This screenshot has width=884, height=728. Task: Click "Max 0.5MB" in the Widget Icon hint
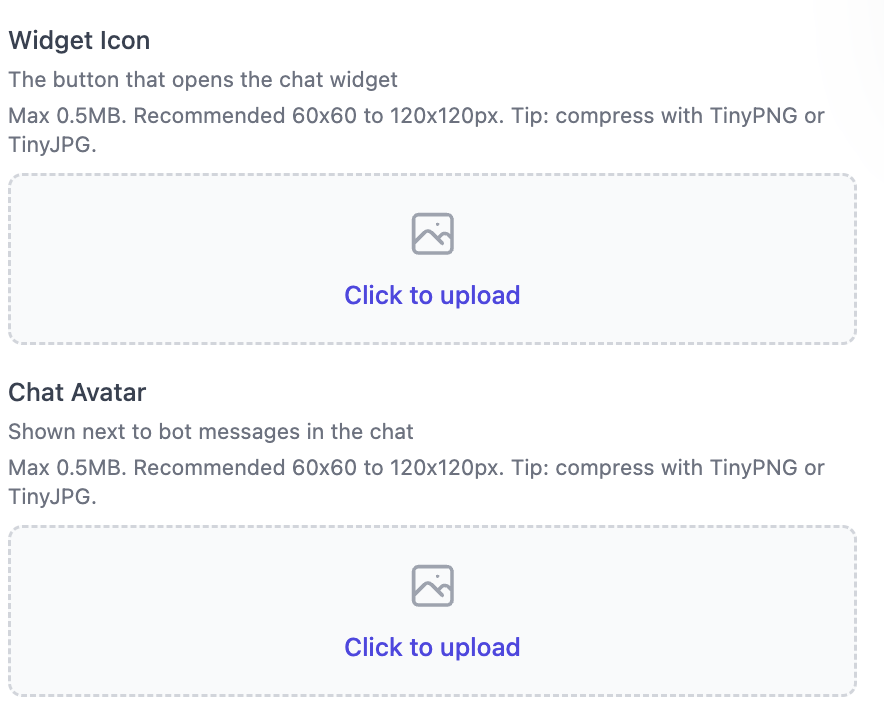tap(65, 115)
